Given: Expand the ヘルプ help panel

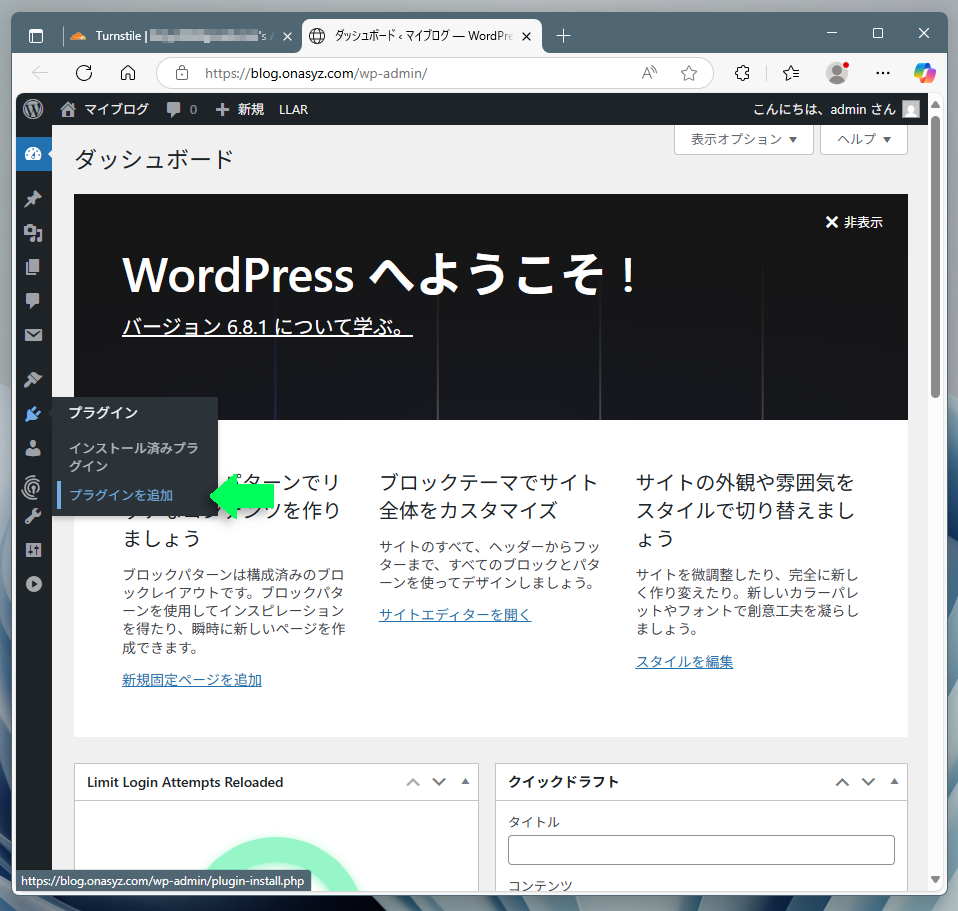Looking at the screenshot, I should coord(863,140).
